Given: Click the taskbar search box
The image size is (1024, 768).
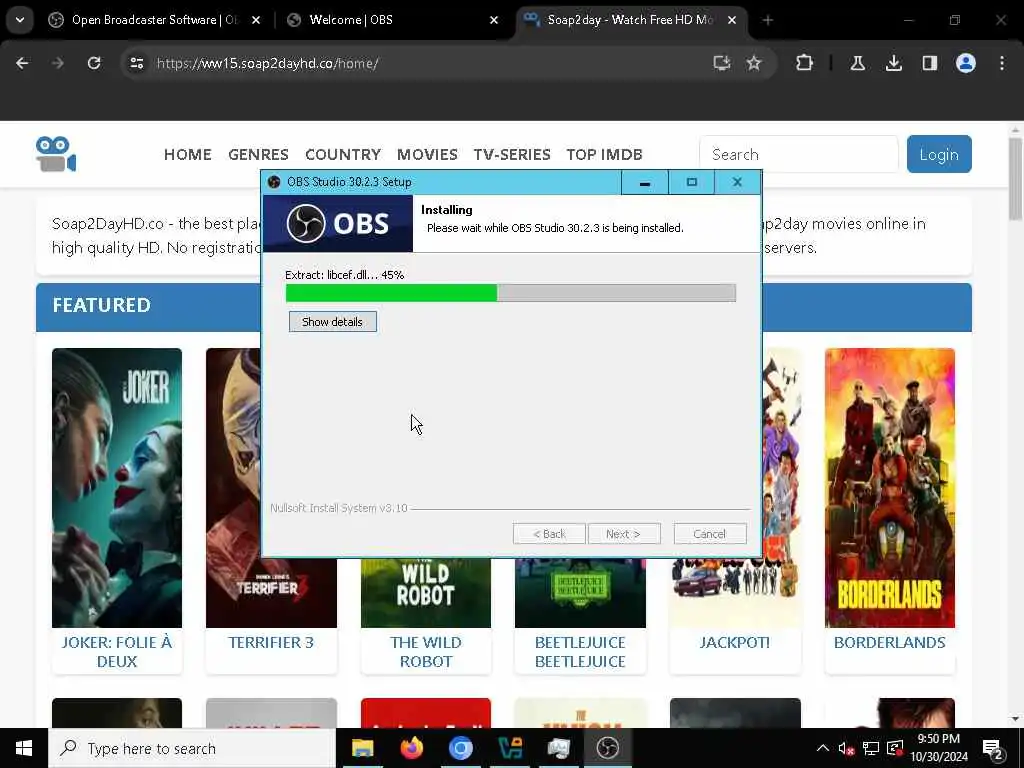Looking at the screenshot, I should [192, 748].
